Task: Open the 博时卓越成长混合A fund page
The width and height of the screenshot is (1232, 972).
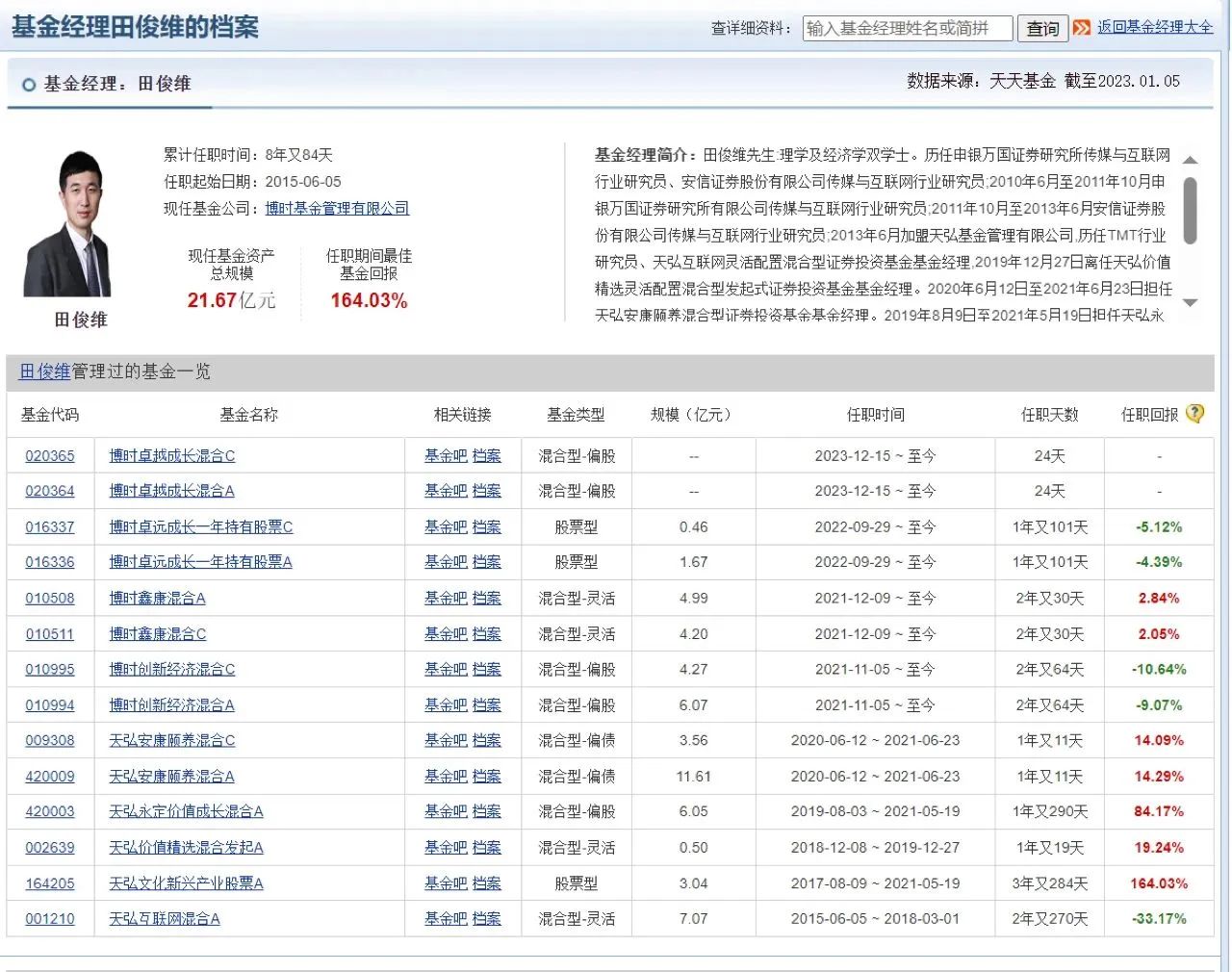Action: [x=170, y=491]
